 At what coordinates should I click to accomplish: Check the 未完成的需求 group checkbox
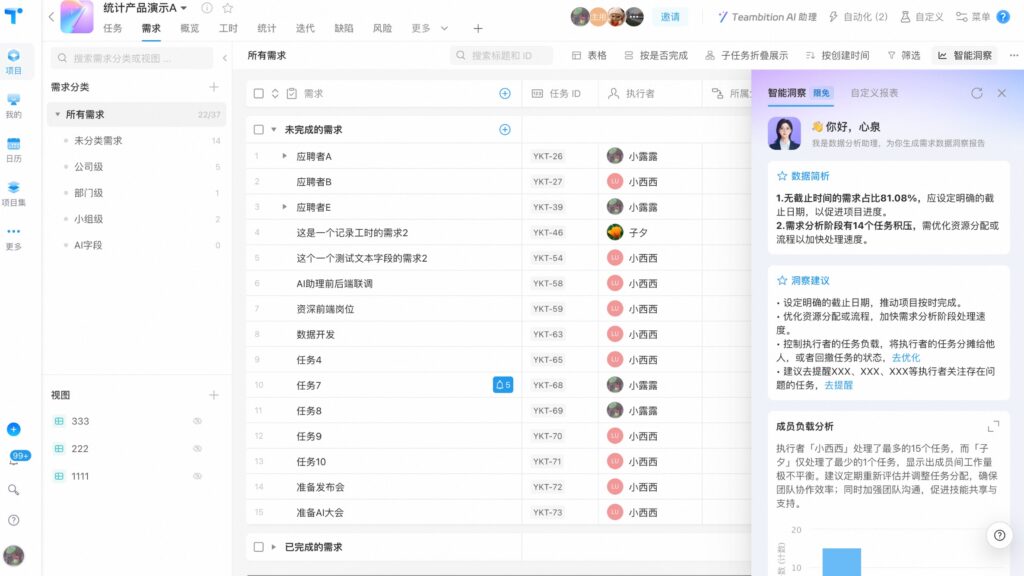click(259, 129)
